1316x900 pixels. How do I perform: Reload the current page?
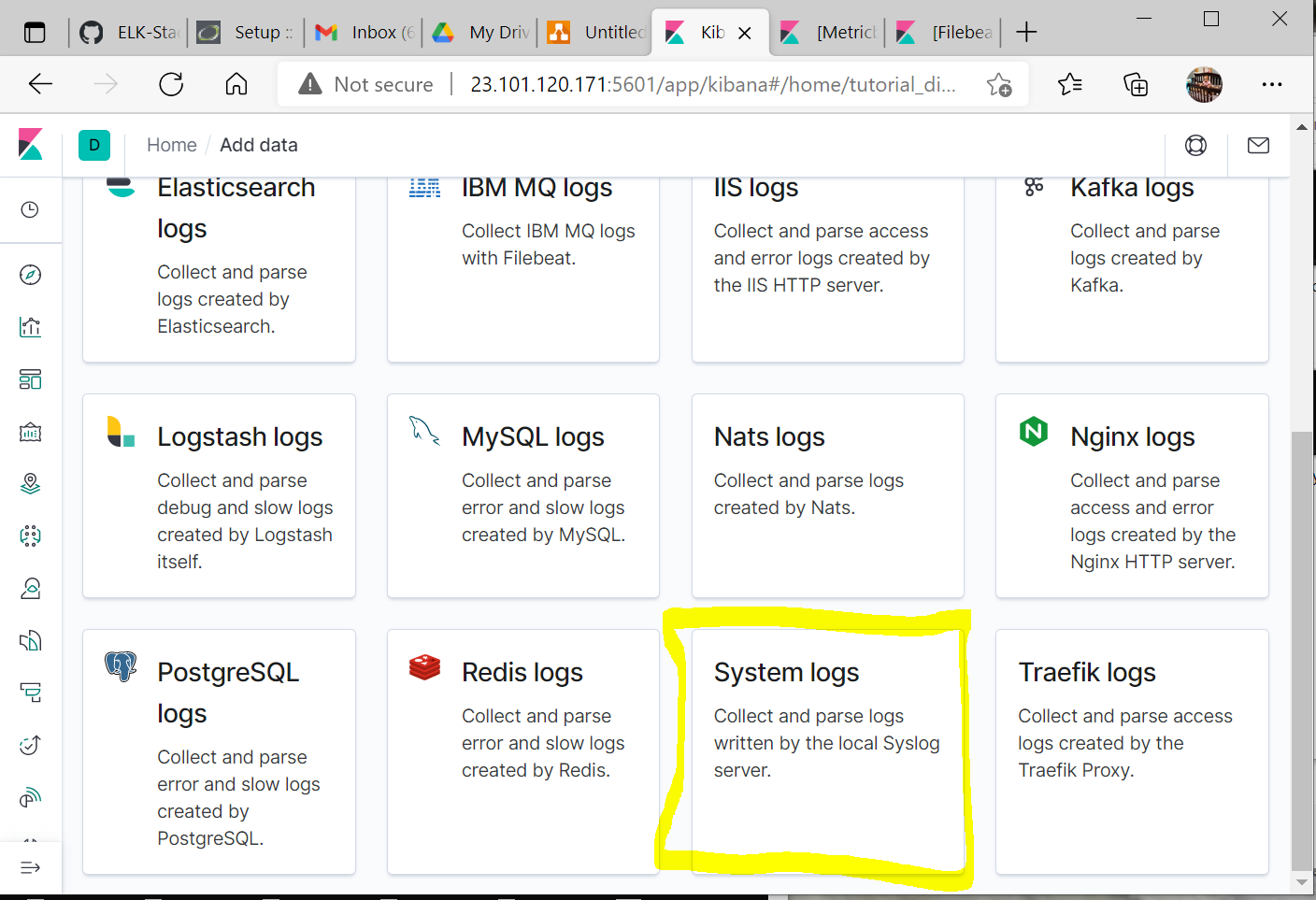click(x=171, y=85)
